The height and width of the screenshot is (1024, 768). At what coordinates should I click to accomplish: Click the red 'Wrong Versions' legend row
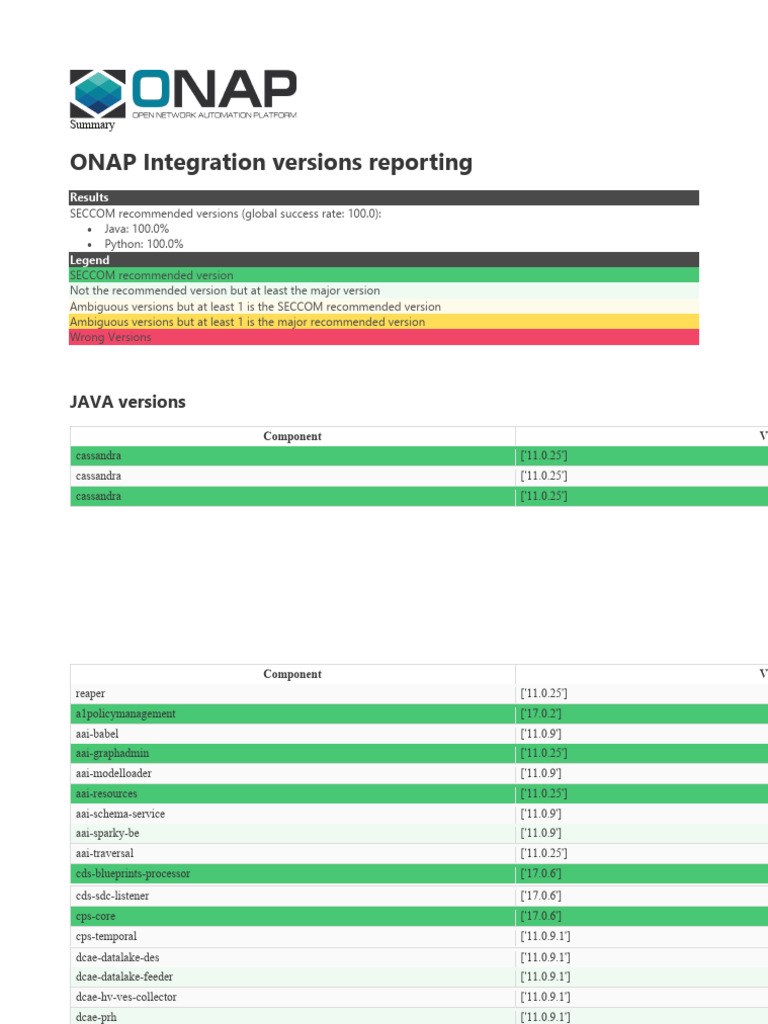[x=384, y=337]
